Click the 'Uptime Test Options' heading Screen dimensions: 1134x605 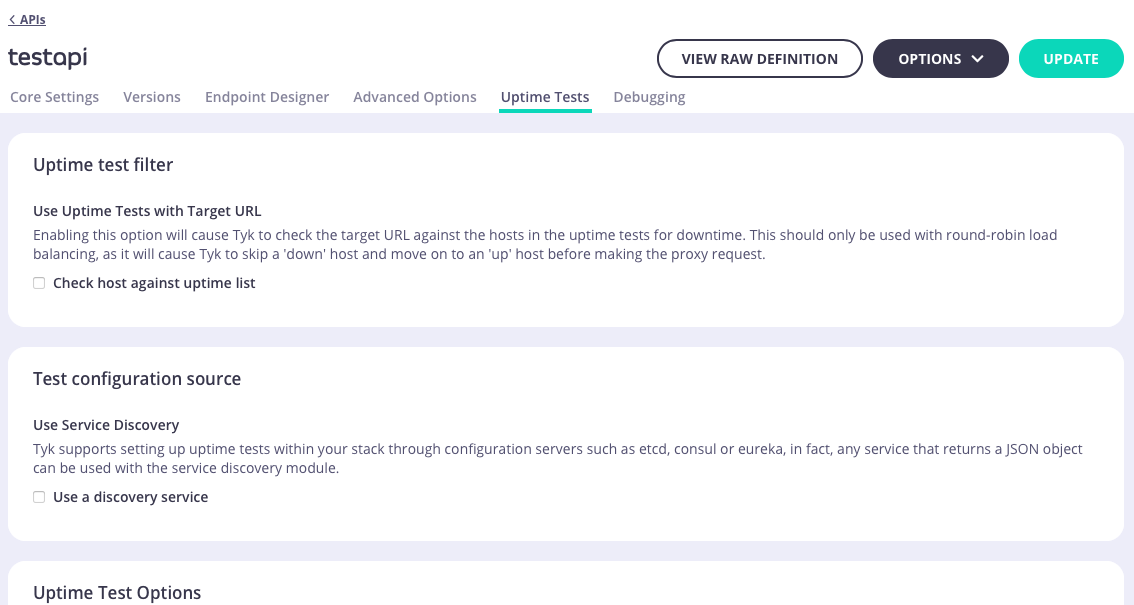click(x=117, y=593)
